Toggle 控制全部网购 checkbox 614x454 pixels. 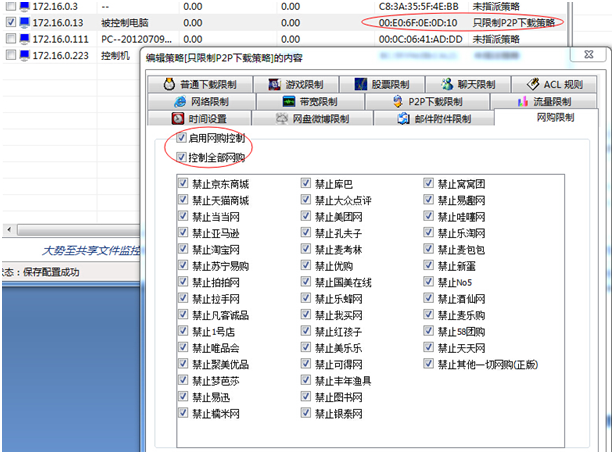181,157
